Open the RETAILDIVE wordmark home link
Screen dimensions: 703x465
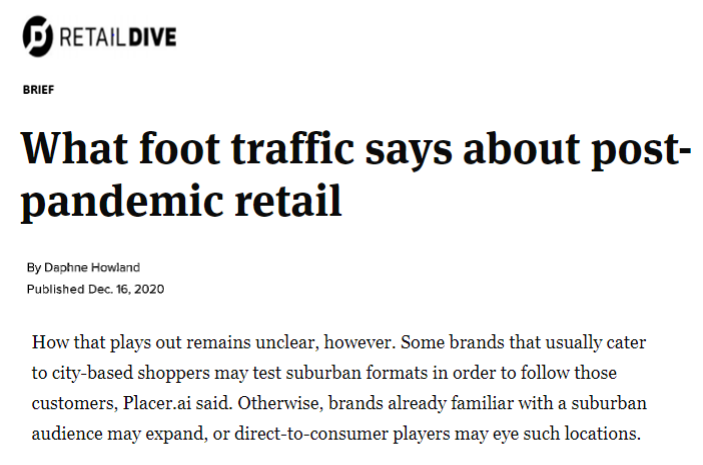click(118, 37)
